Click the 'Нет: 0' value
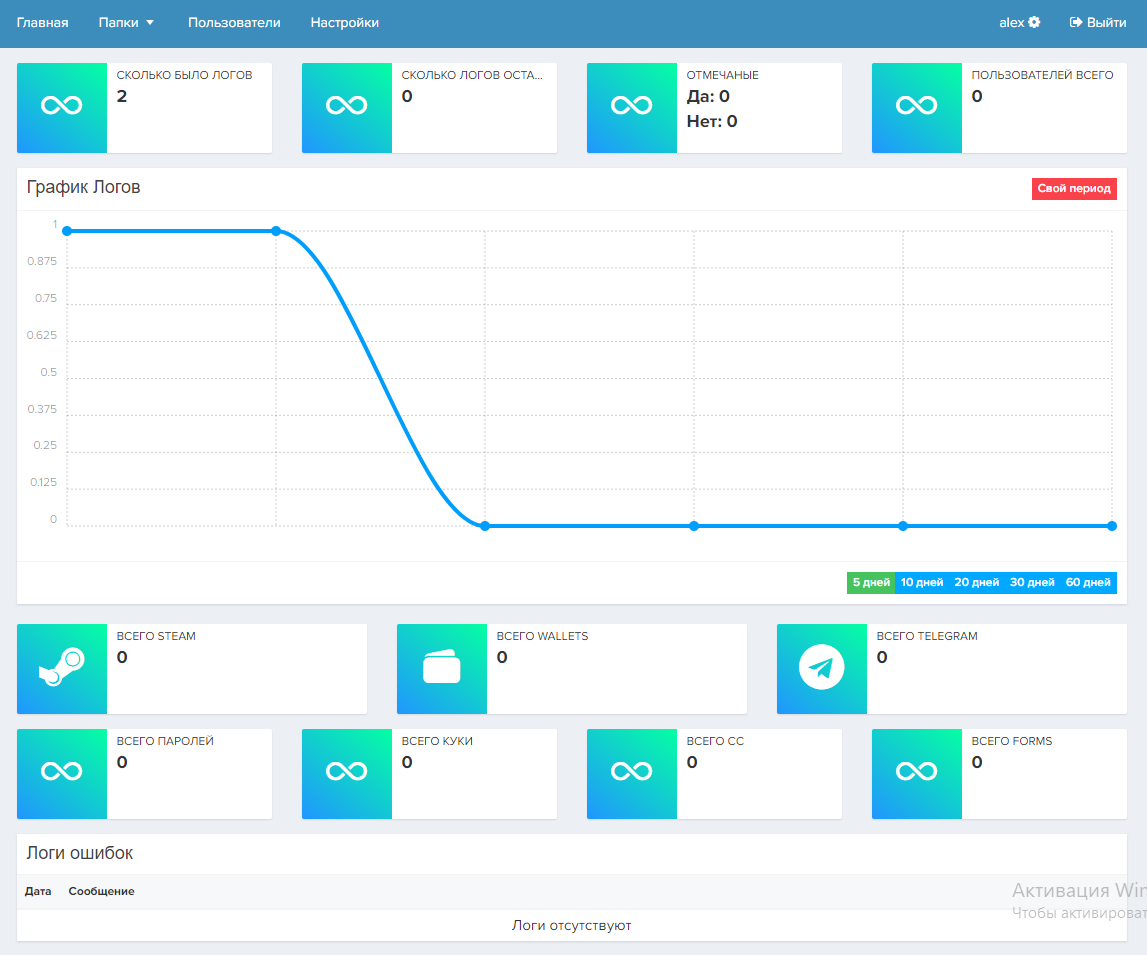This screenshot has width=1147, height=955. [x=712, y=121]
